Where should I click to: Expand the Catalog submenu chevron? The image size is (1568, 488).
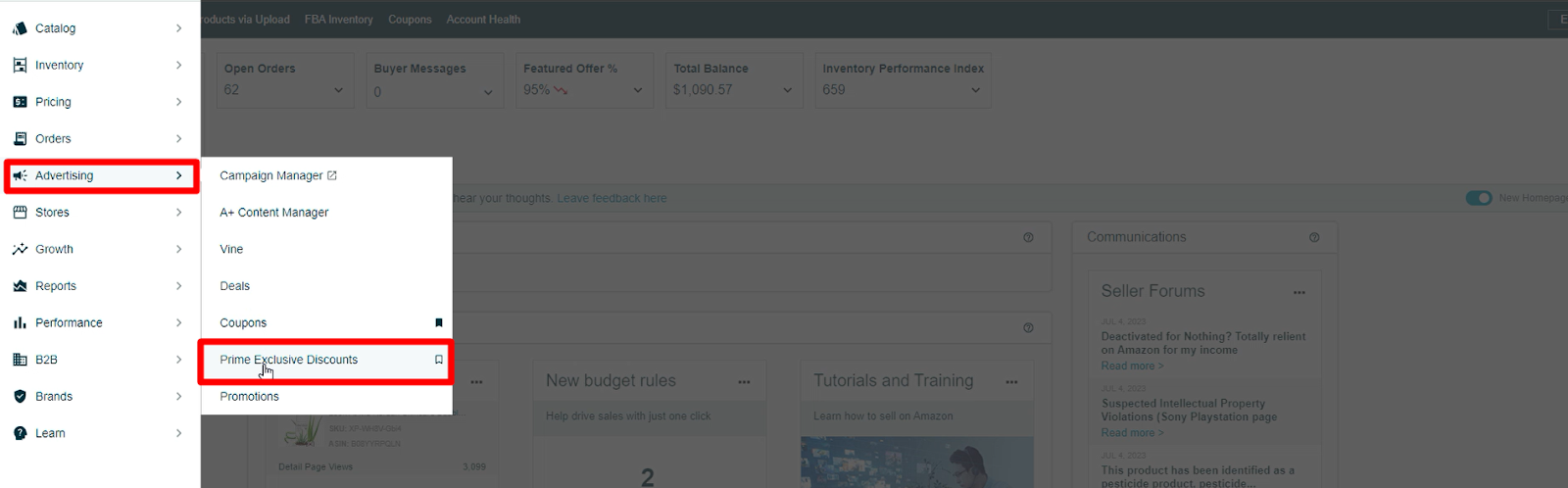tap(178, 28)
